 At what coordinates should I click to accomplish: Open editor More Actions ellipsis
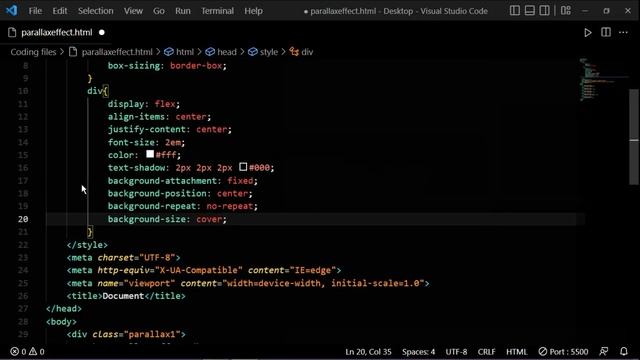point(623,32)
